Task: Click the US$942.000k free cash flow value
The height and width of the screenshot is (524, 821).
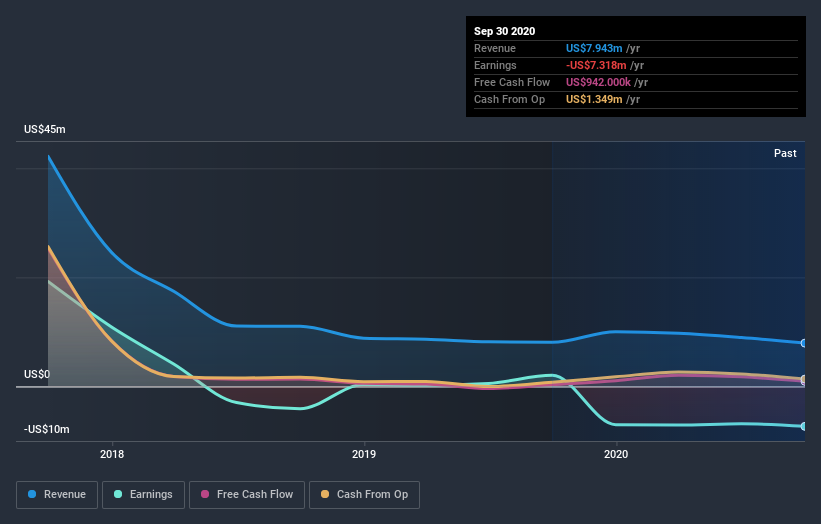Action: (598, 82)
